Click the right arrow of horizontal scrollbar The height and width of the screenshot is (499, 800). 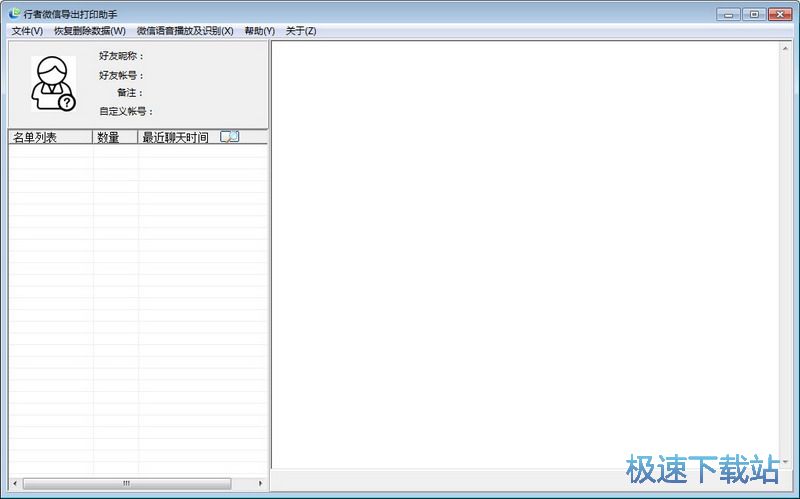(x=261, y=484)
